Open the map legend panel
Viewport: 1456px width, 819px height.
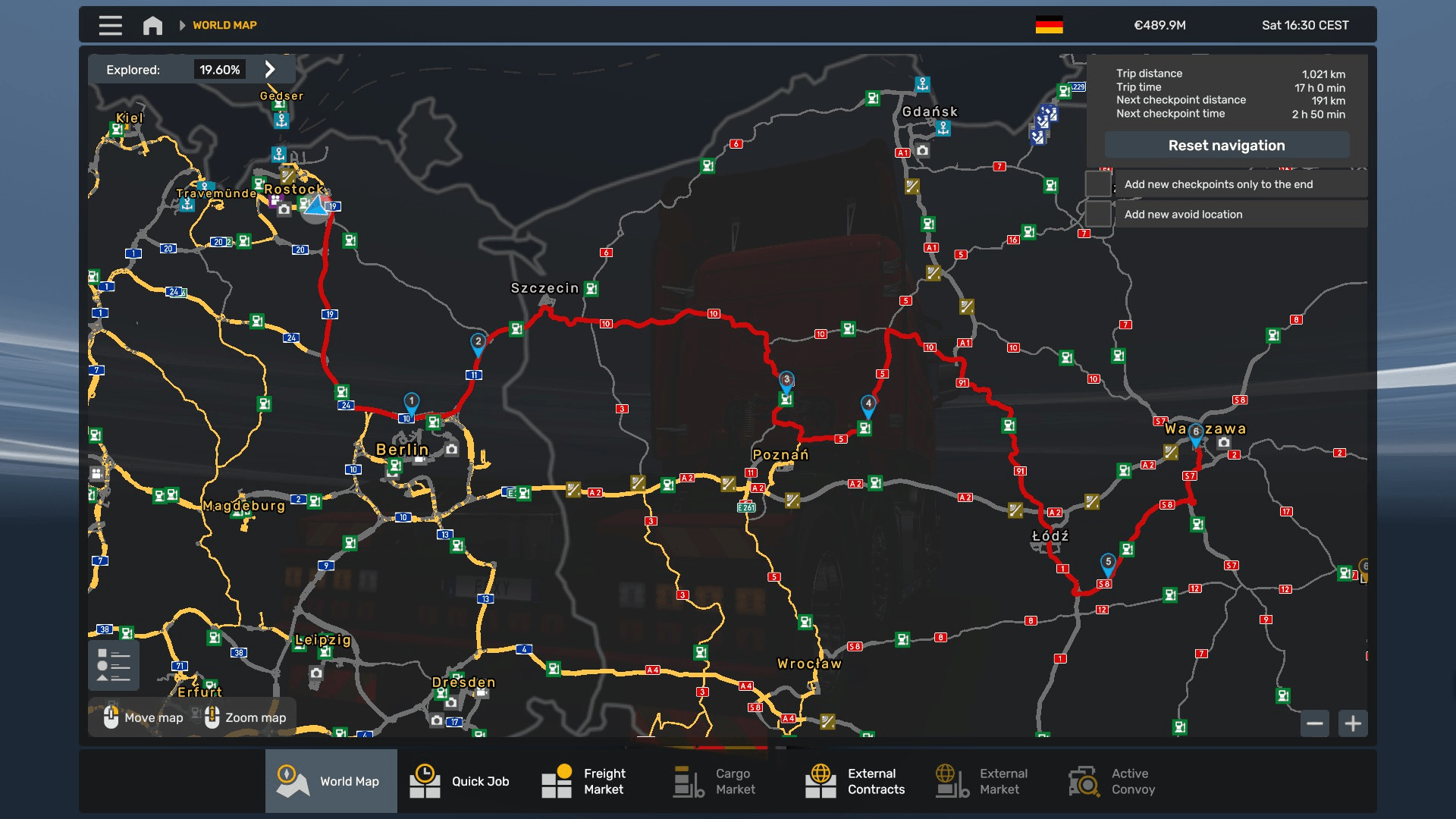click(113, 665)
